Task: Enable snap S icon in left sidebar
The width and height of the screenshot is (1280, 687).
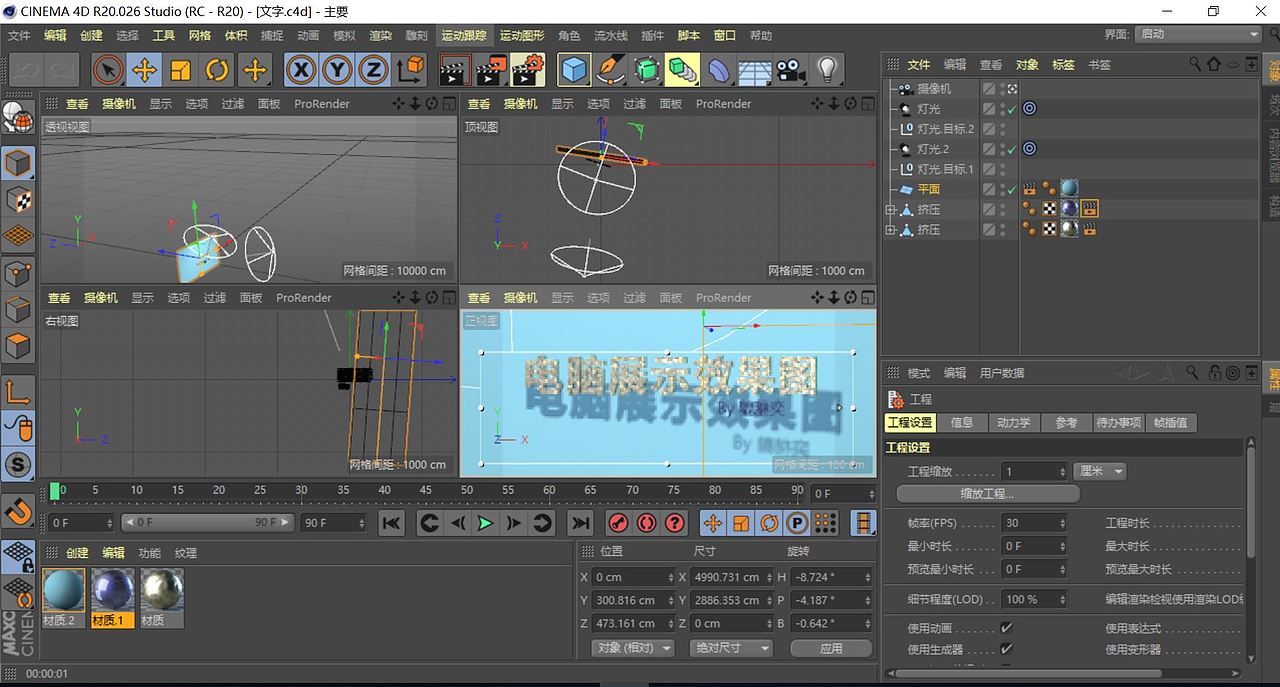Action: pos(19,464)
